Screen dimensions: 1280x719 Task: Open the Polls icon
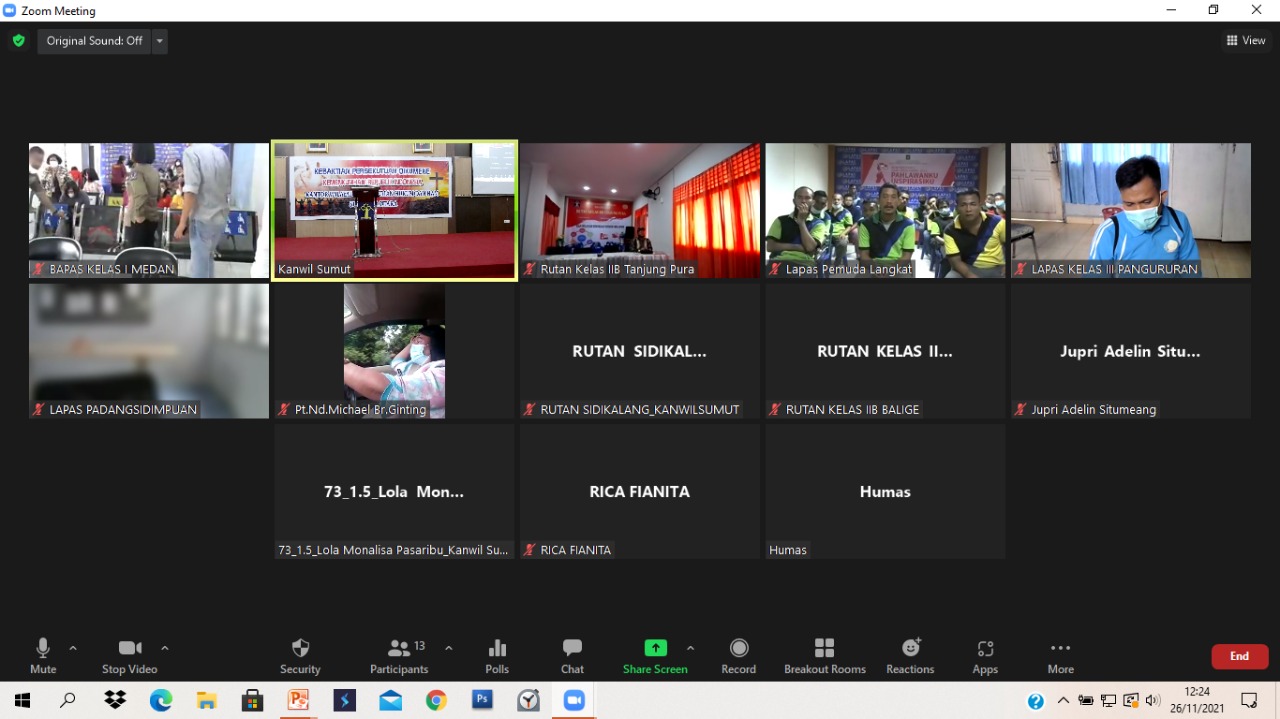[x=497, y=655]
